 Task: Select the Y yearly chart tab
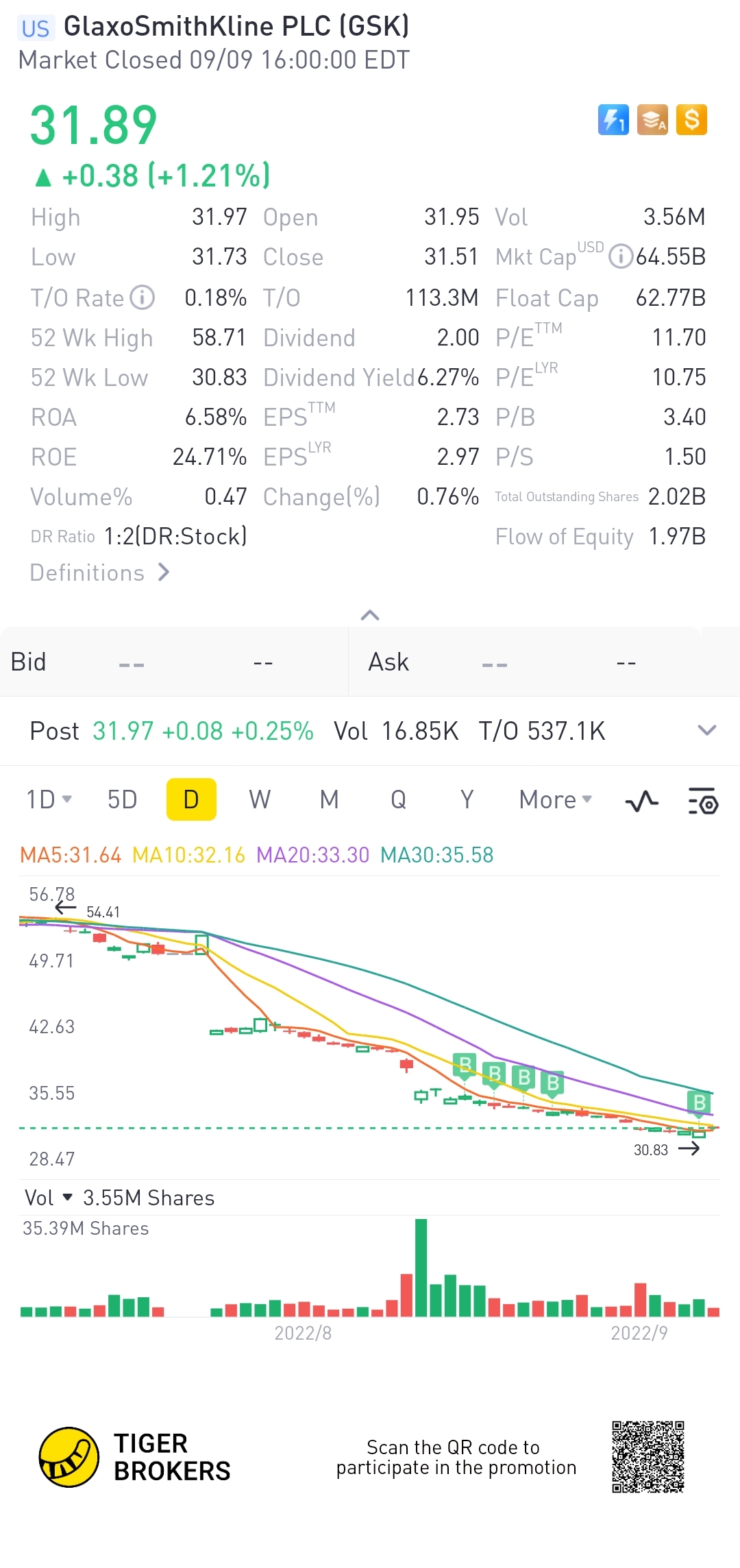coord(467,799)
